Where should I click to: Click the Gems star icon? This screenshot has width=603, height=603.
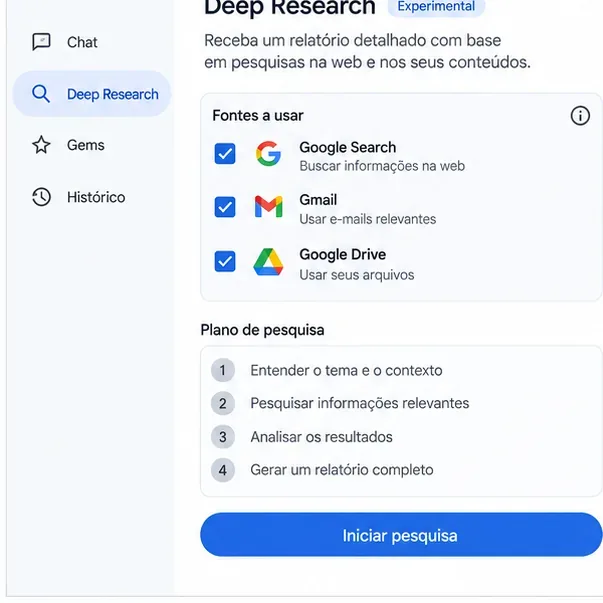point(41,145)
